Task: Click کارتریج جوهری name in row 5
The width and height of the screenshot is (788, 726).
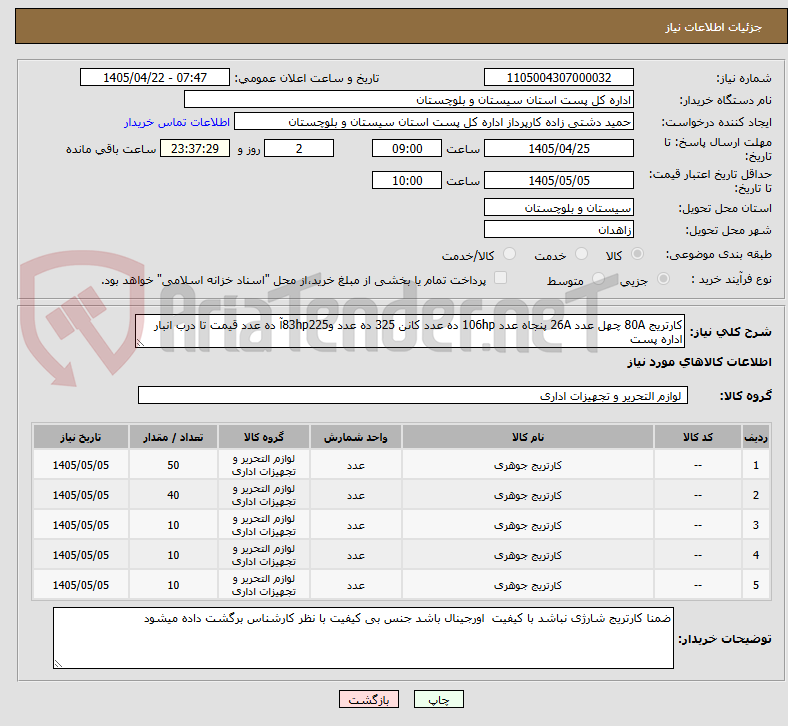Action: [x=528, y=585]
